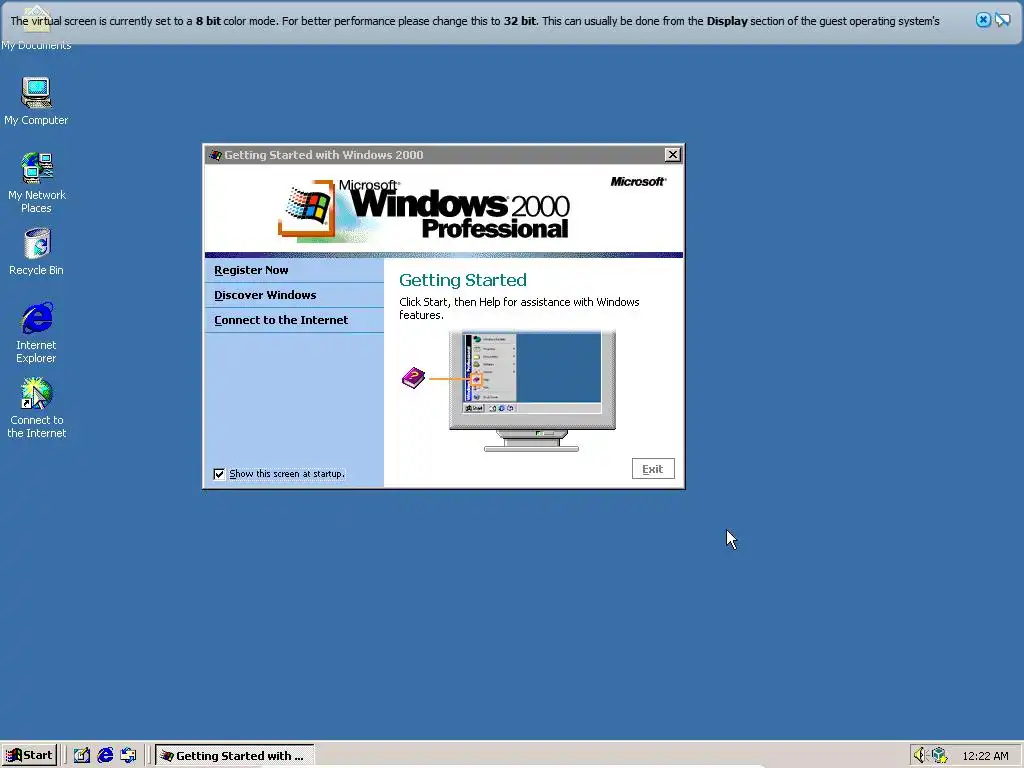The height and width of the screenshot is (768, 1024).
Task: Close the Getting Started window
Action: click(x=672, y=155)
